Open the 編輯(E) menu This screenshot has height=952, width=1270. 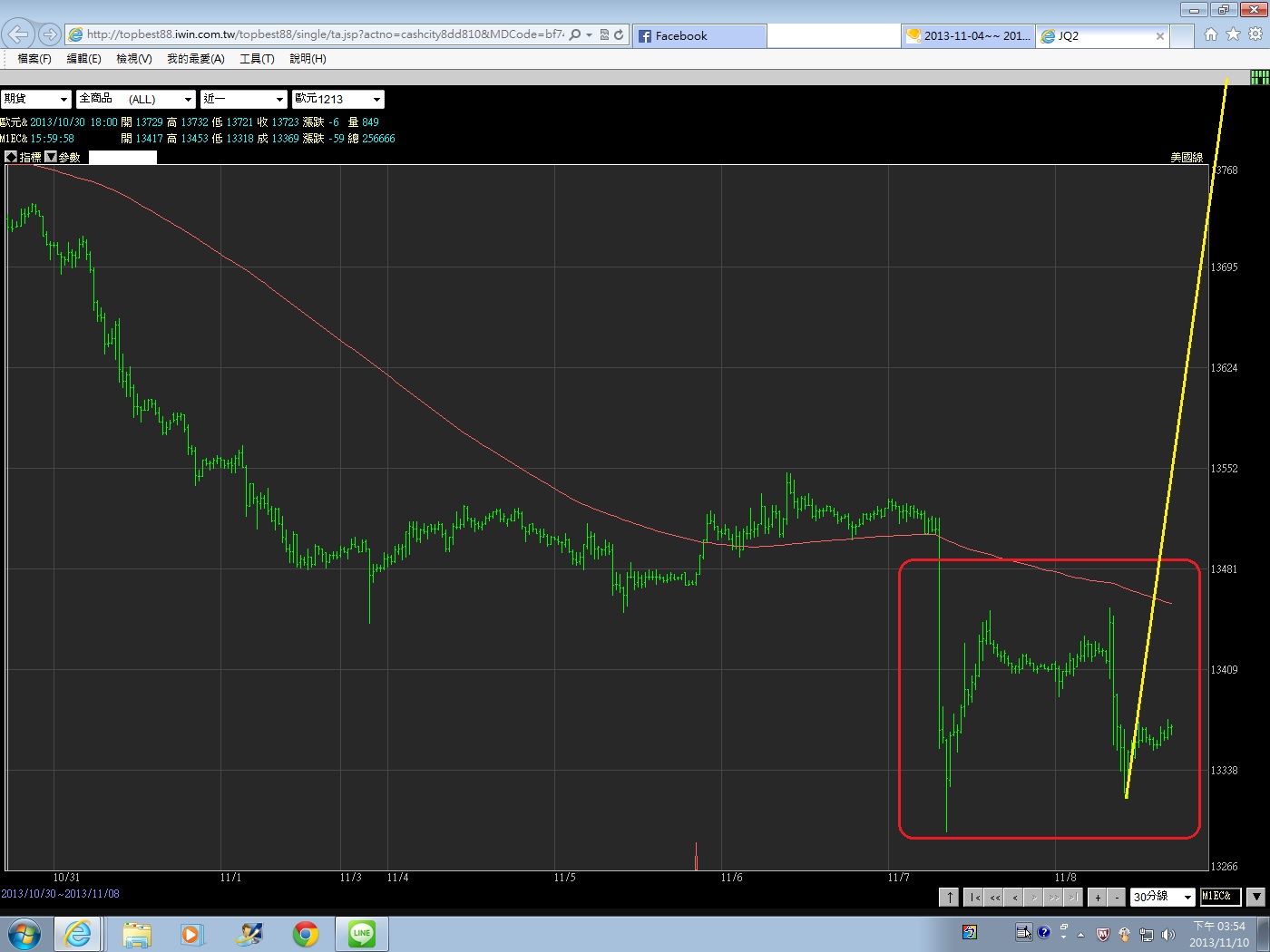click(x=83, y=58)
